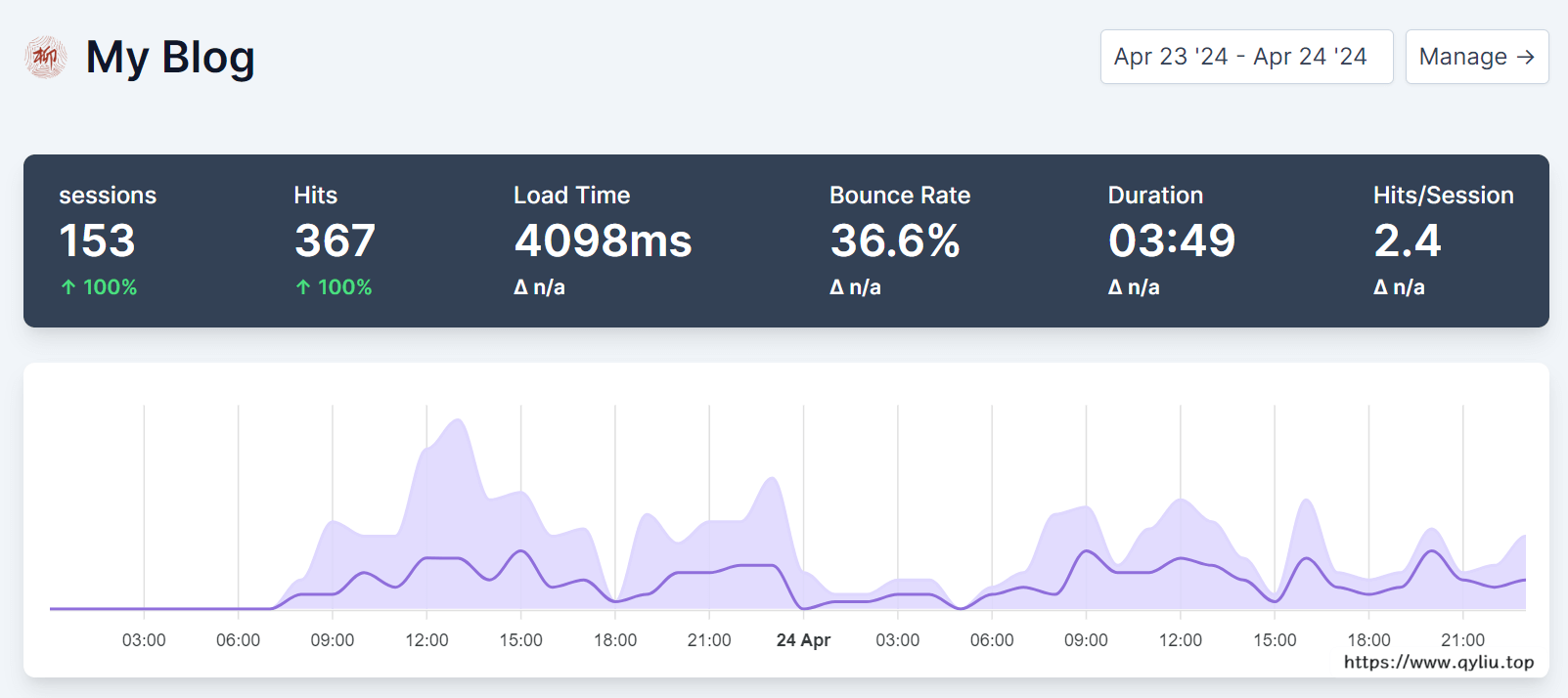Click the delta n/a under Bounce Rate
Screen dimensions: 1568x698
(855, 287)
